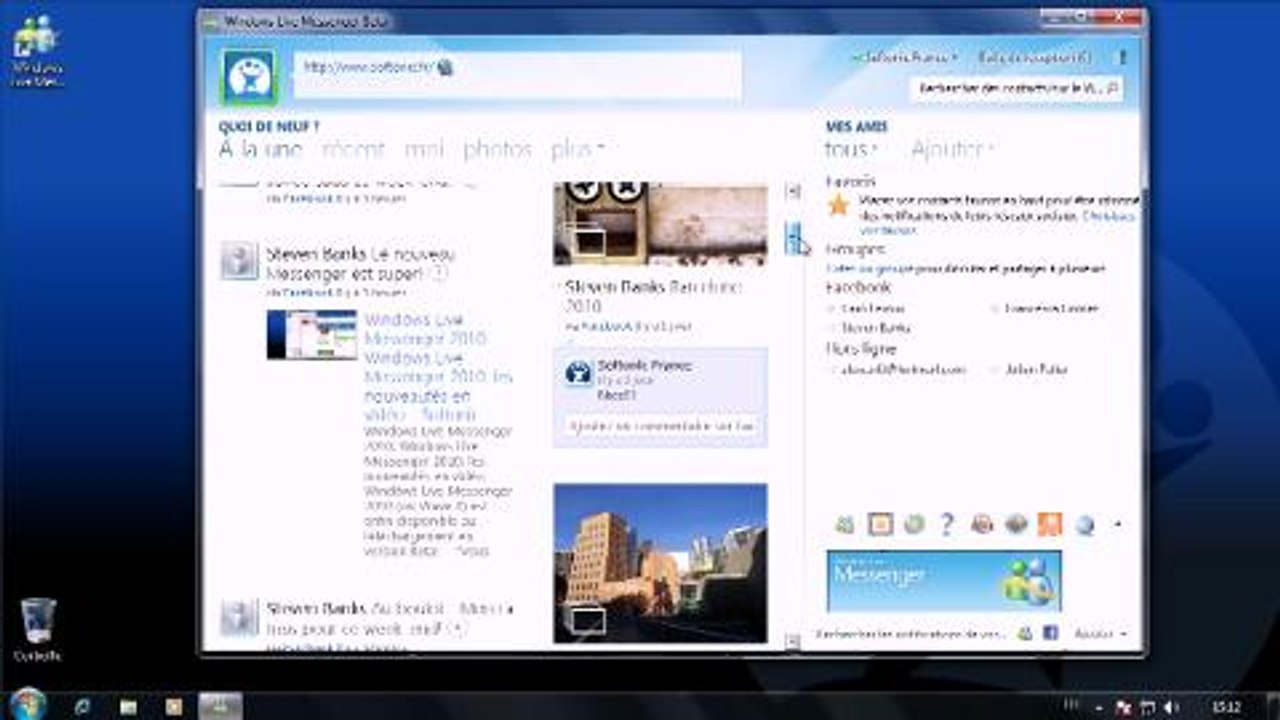Collapse the Facebook contacts group
This screenshot has height=720, width=1280.
coord(858,288)
